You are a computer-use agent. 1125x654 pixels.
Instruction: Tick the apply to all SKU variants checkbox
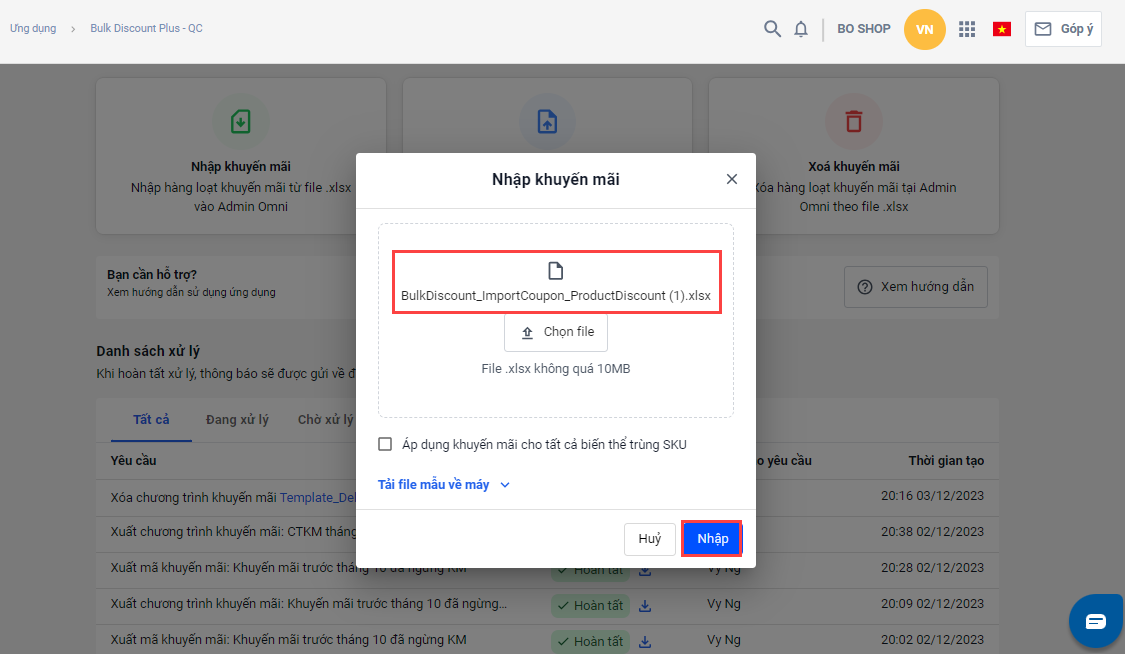coord(385,444)
